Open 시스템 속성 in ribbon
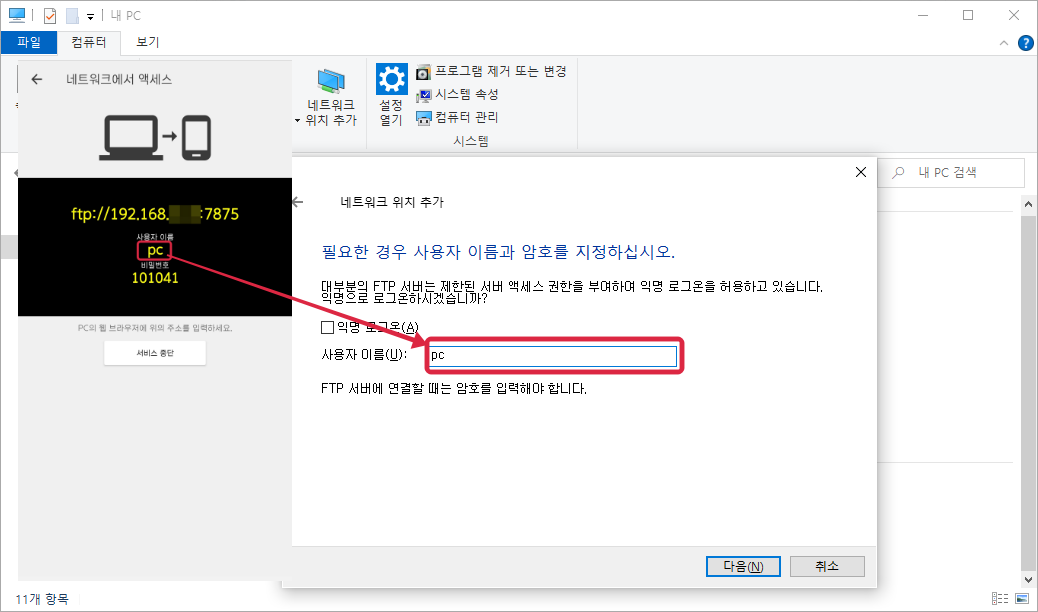The height and width of the screenshot is (612, 1038). click(x=457, y=95)
